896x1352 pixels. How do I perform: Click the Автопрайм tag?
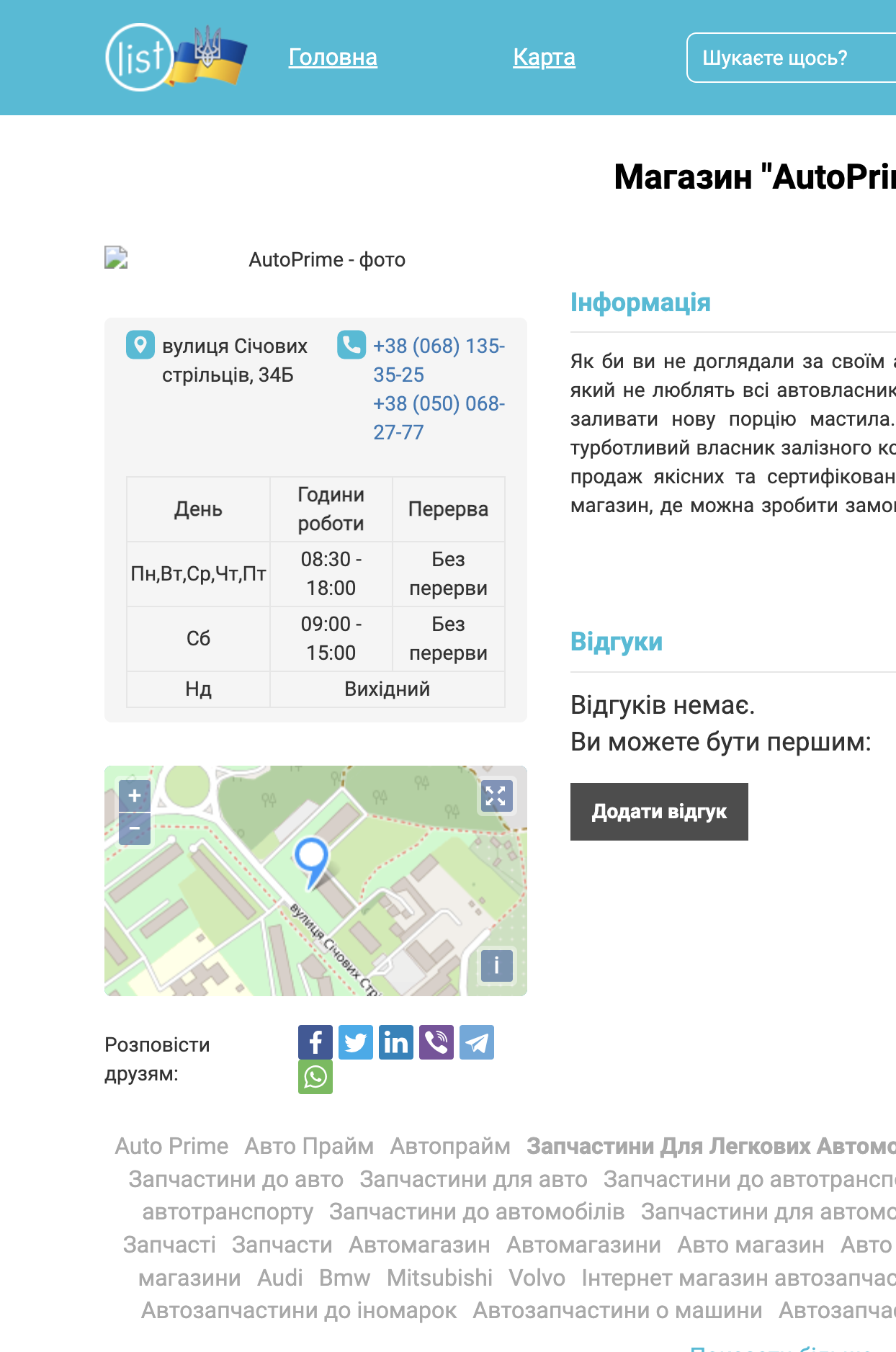tap(450, 1146)
